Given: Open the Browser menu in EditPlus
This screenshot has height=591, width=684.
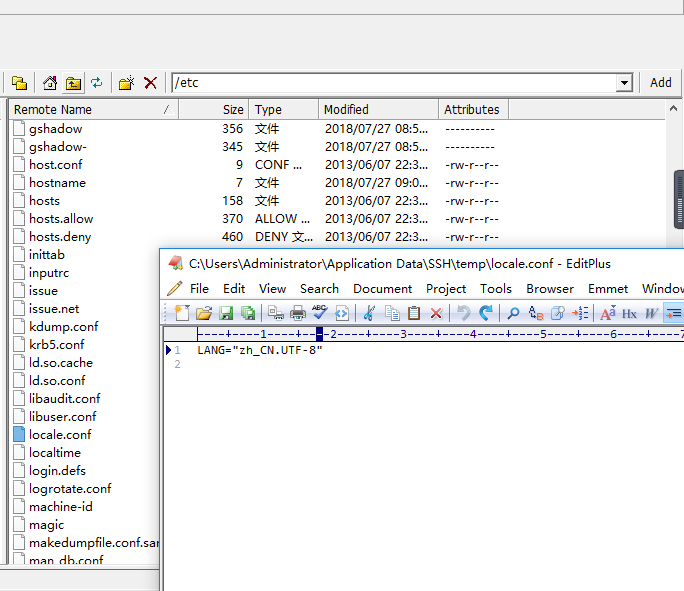Looking at the screenshot, I should tap(550, 289).
